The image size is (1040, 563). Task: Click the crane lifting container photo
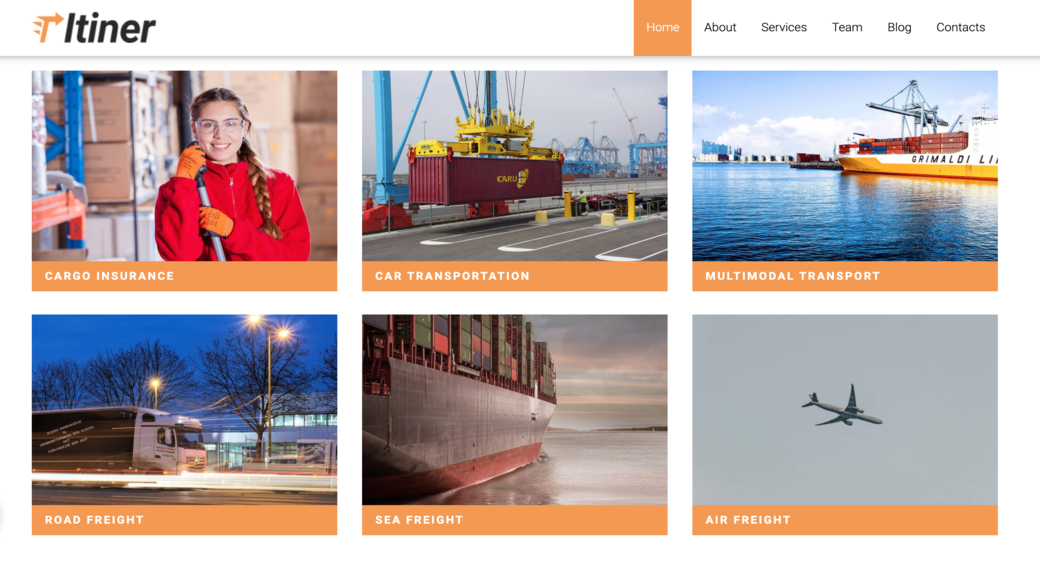(515, 166)
